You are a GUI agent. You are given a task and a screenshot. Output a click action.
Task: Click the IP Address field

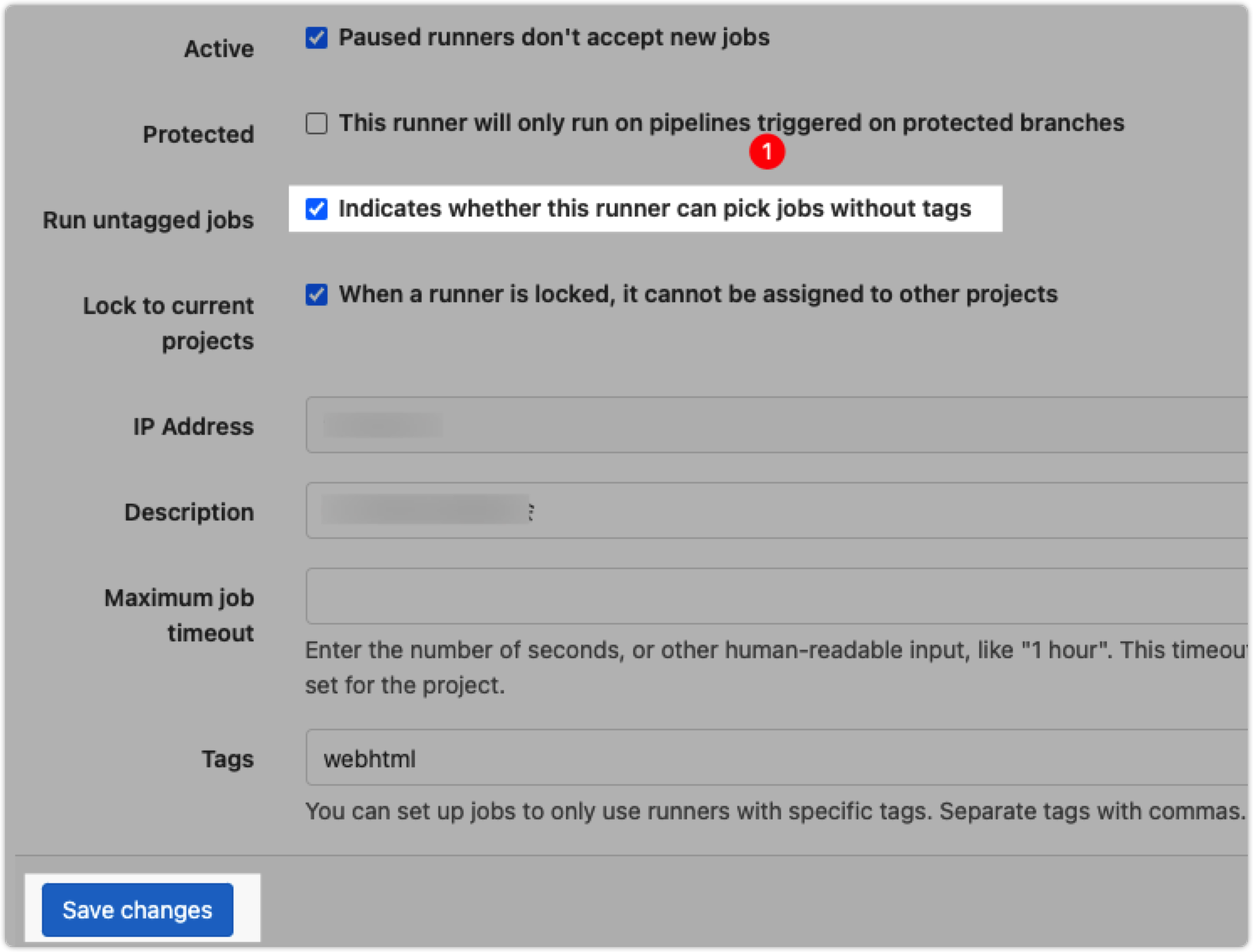click(588, 425)
